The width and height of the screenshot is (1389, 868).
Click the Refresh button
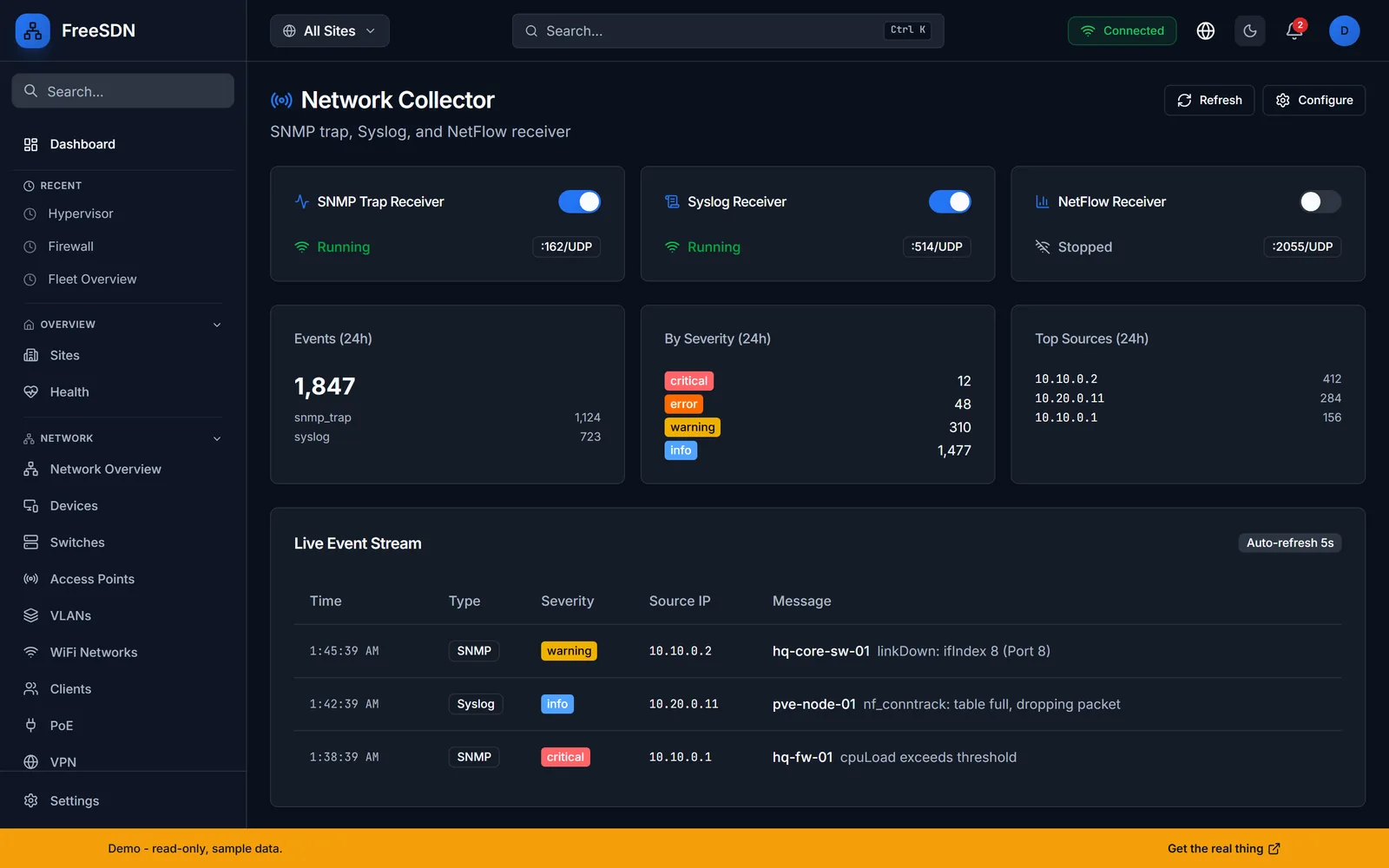[x=1209, y=100]
